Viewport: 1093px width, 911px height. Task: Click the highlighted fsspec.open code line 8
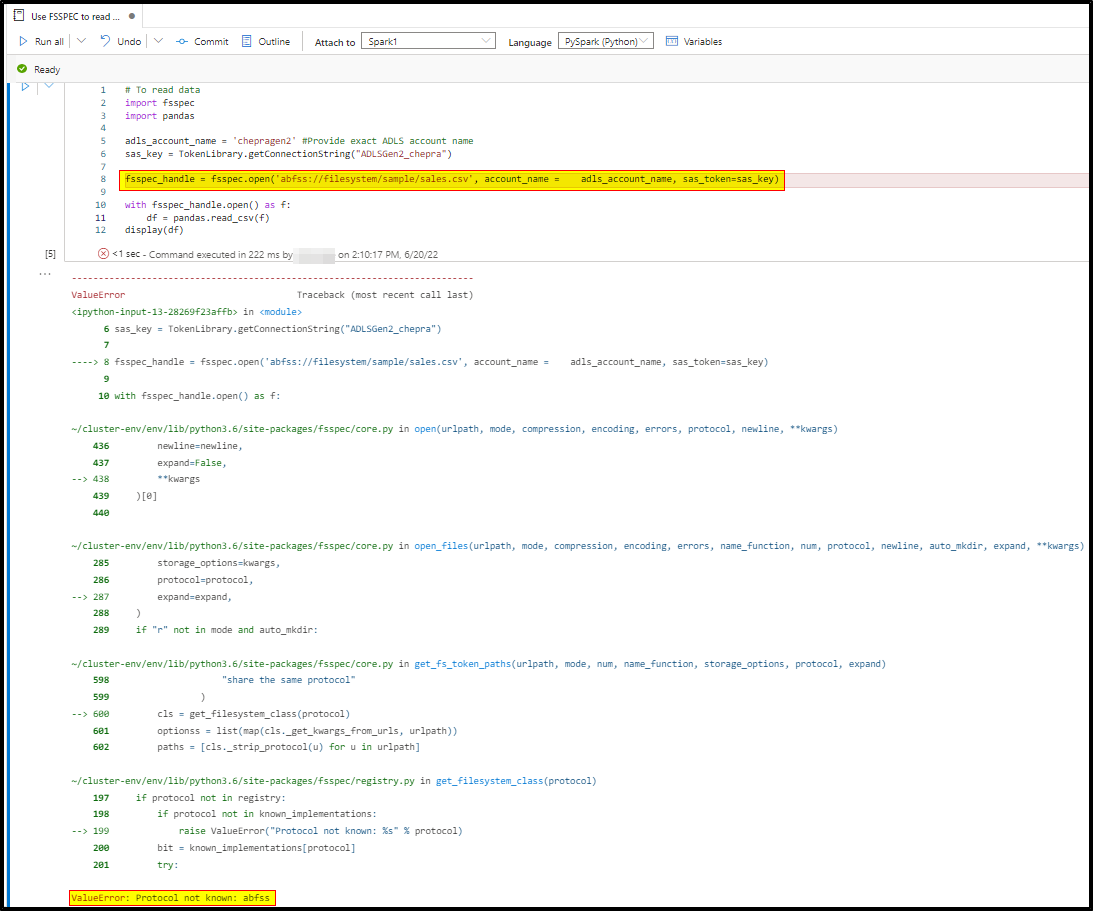pyautogui.click(x=452, y=180)
